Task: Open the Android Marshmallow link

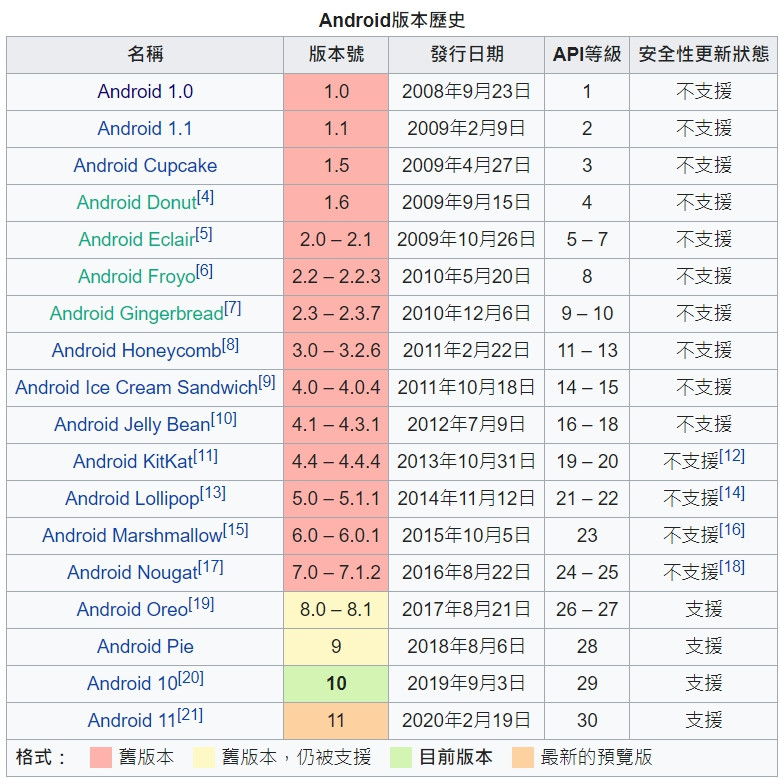Action: coord(132,536)
